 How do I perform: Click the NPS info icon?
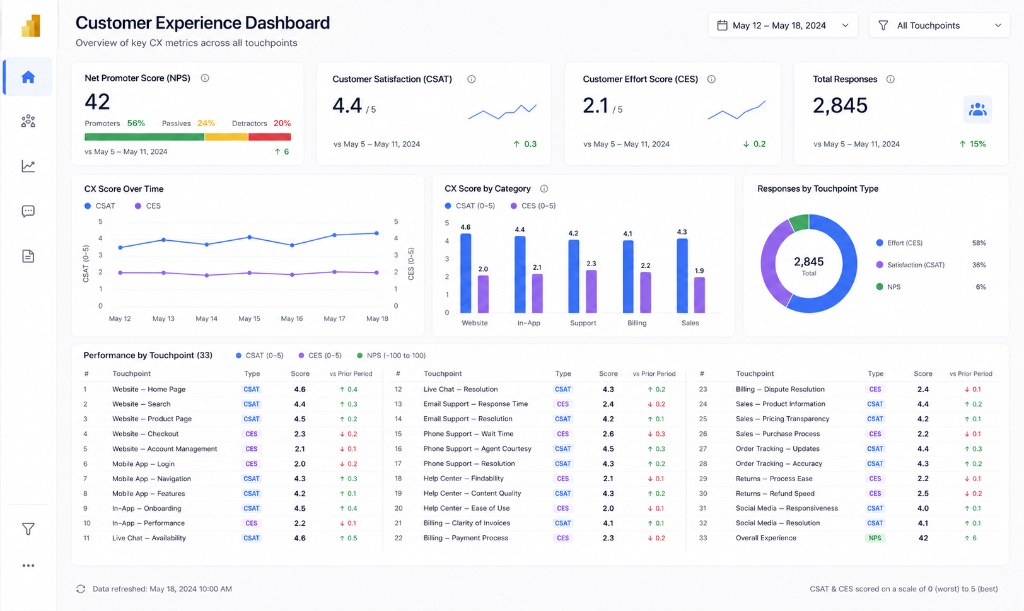[204, 78]
